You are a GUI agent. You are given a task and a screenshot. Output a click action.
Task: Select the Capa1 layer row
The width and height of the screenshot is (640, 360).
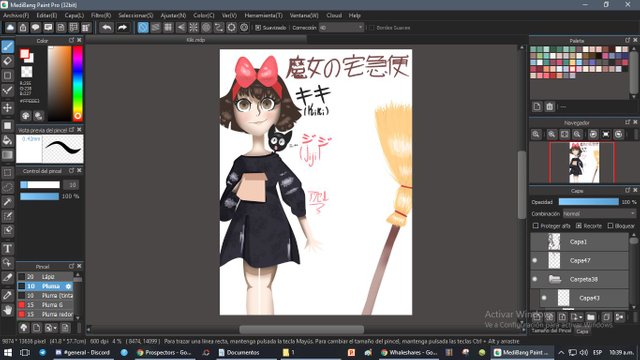click(x=579, y=242)
